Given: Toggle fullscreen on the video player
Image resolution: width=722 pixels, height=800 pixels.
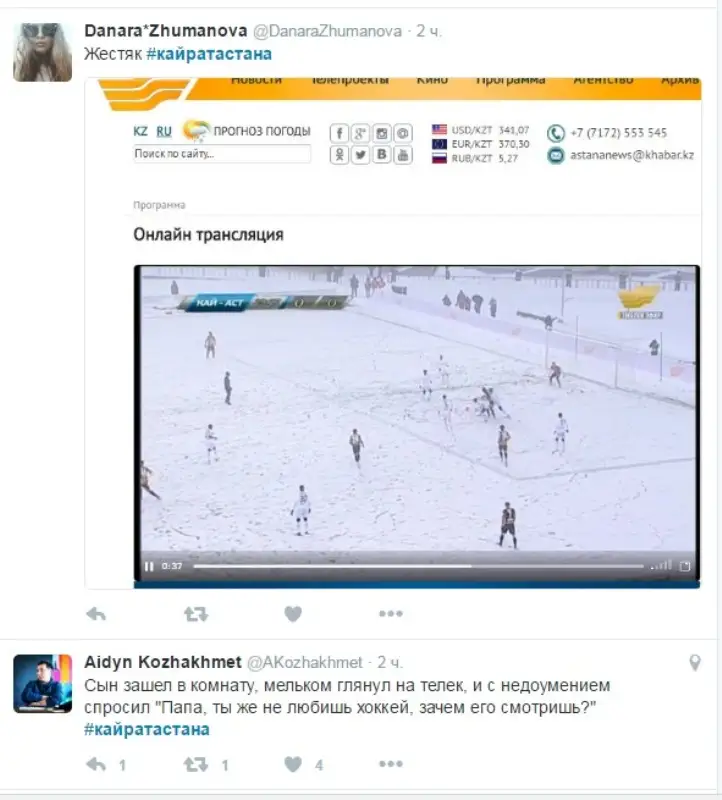Looking at the screenshot, I should (x=685, y=566).
